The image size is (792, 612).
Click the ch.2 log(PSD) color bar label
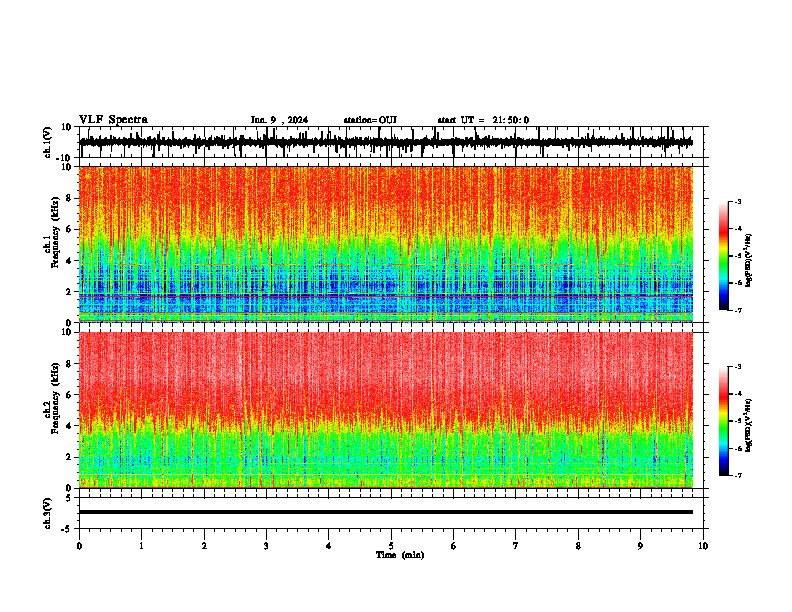click(x=749, y=425)
